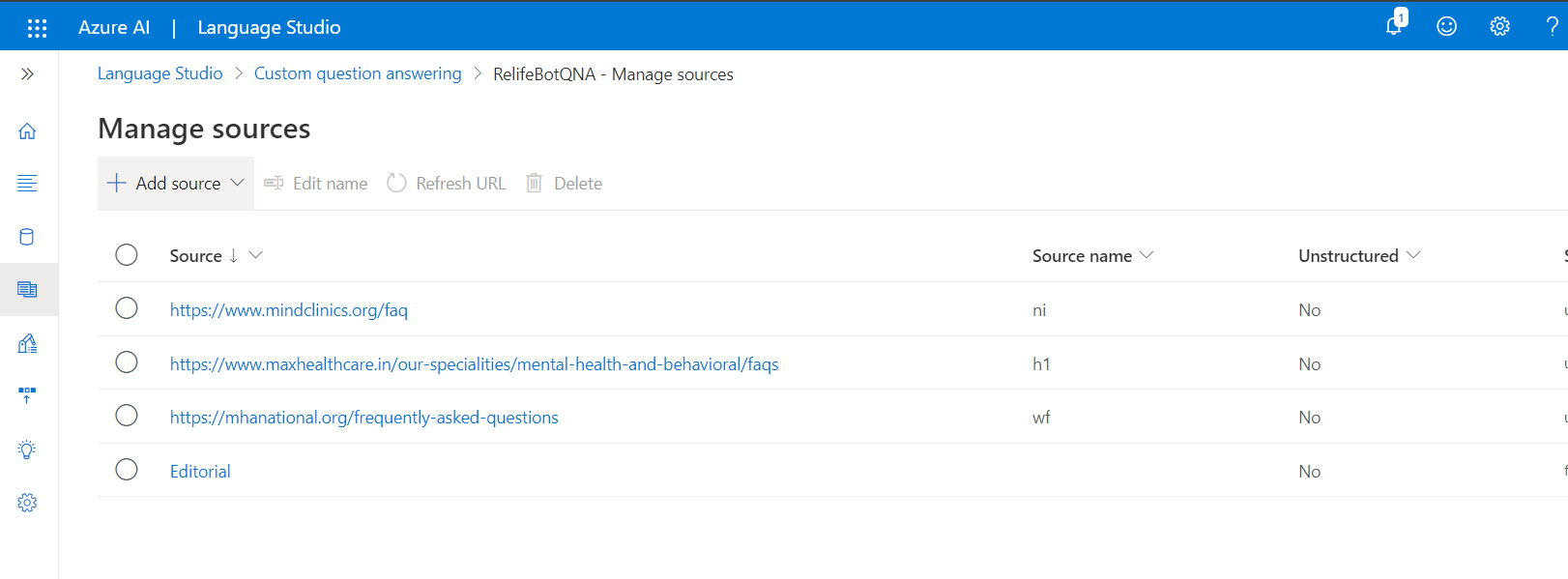Click Refresh URL in the toolbar
Image resolution: width=1568 pixels, height=579 pixels.
click(446, 184)
